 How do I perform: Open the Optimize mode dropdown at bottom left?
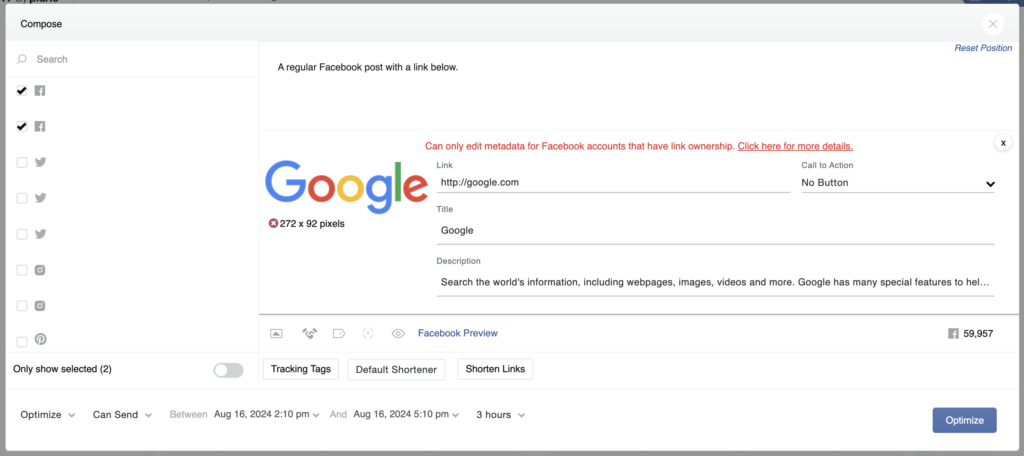coord(48,415)
